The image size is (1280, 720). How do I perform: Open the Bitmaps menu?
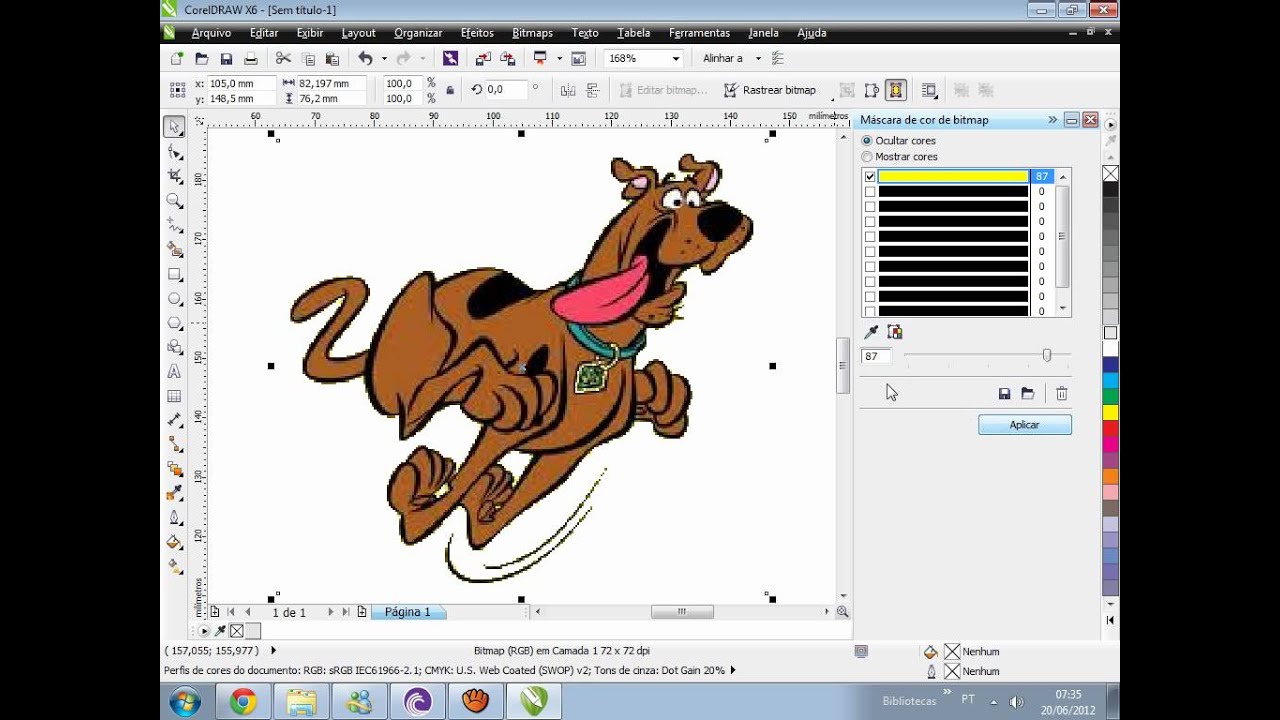point(532,33)
